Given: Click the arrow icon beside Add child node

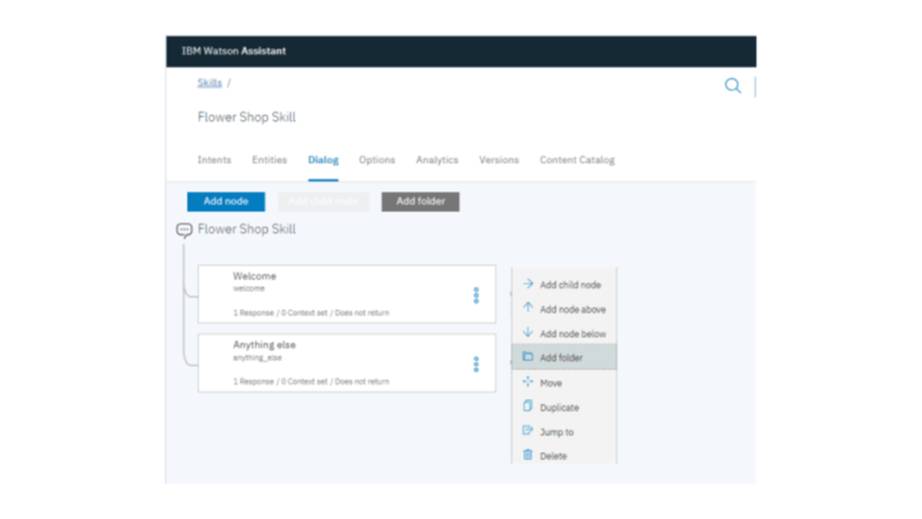Looking at the screenshot, I should click(527, 285).
